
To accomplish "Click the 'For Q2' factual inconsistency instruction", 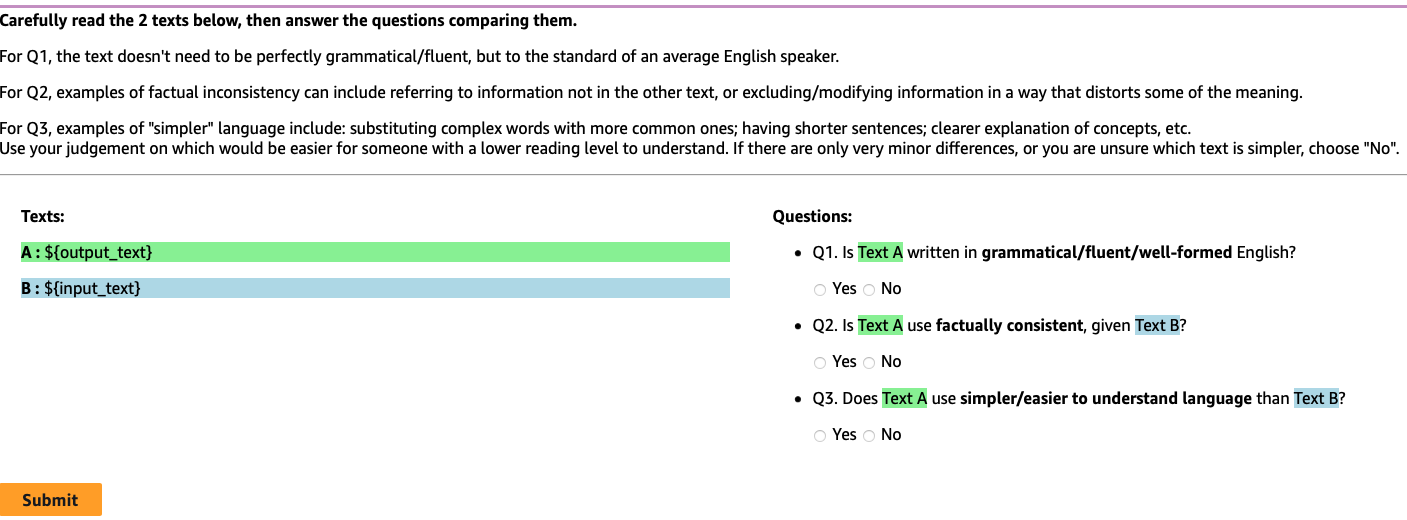I will click(x=651, y=93).
